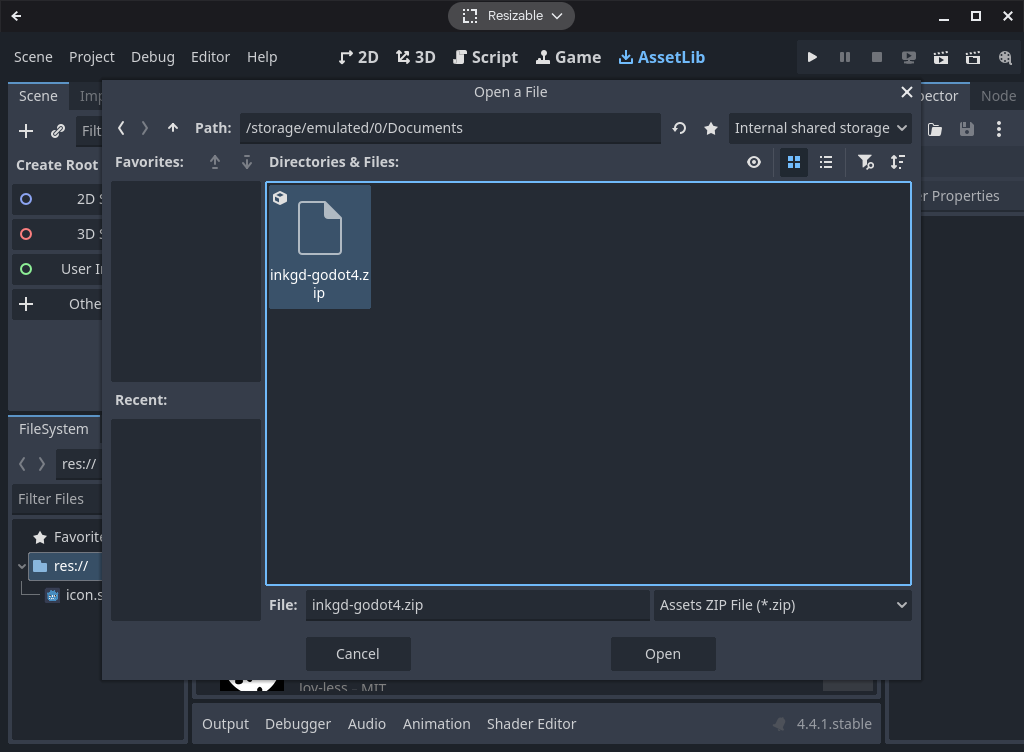Create 2D Scene root node
This screenshot has width=1024, height=752.
coord(57,199)
